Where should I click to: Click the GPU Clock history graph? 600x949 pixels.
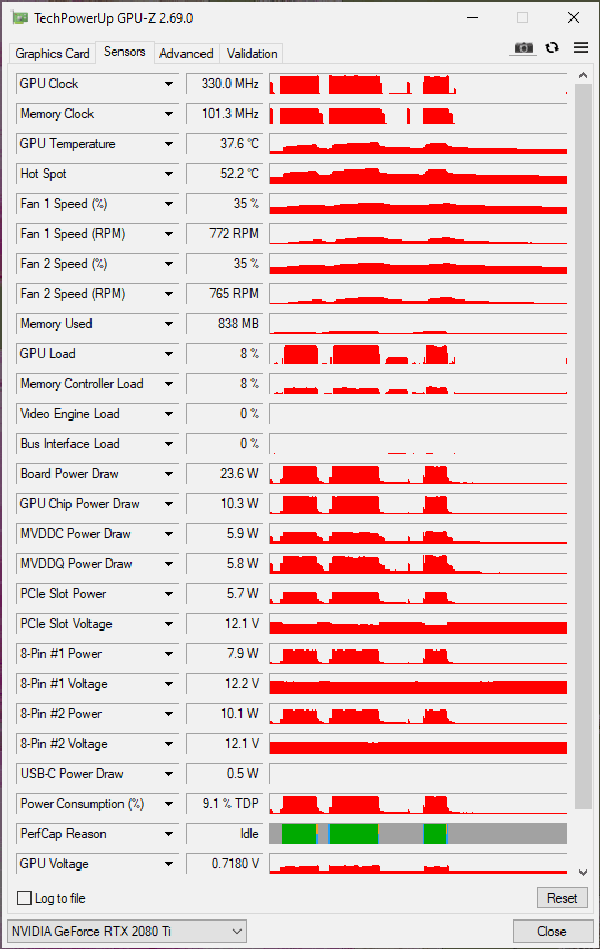pos(418,84)
